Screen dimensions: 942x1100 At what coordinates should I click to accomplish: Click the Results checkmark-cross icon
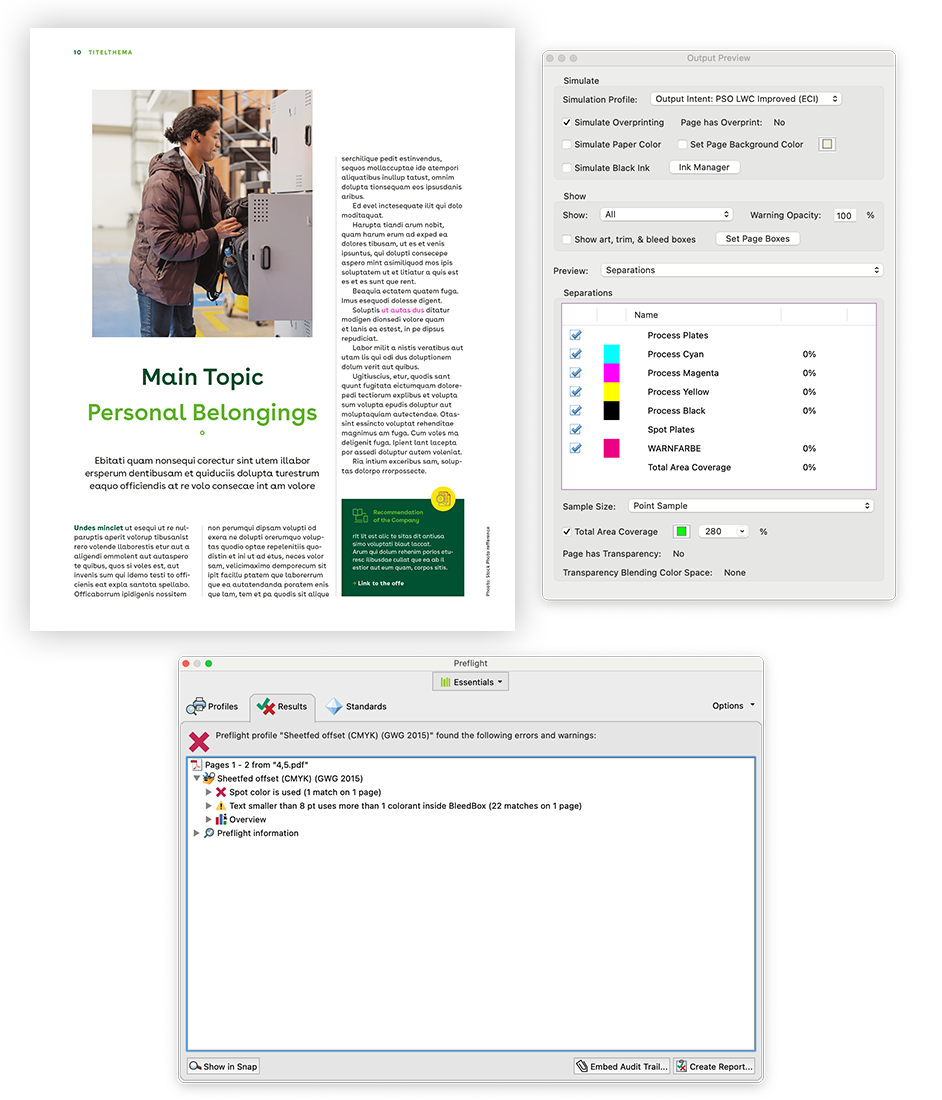click(265, 706)
